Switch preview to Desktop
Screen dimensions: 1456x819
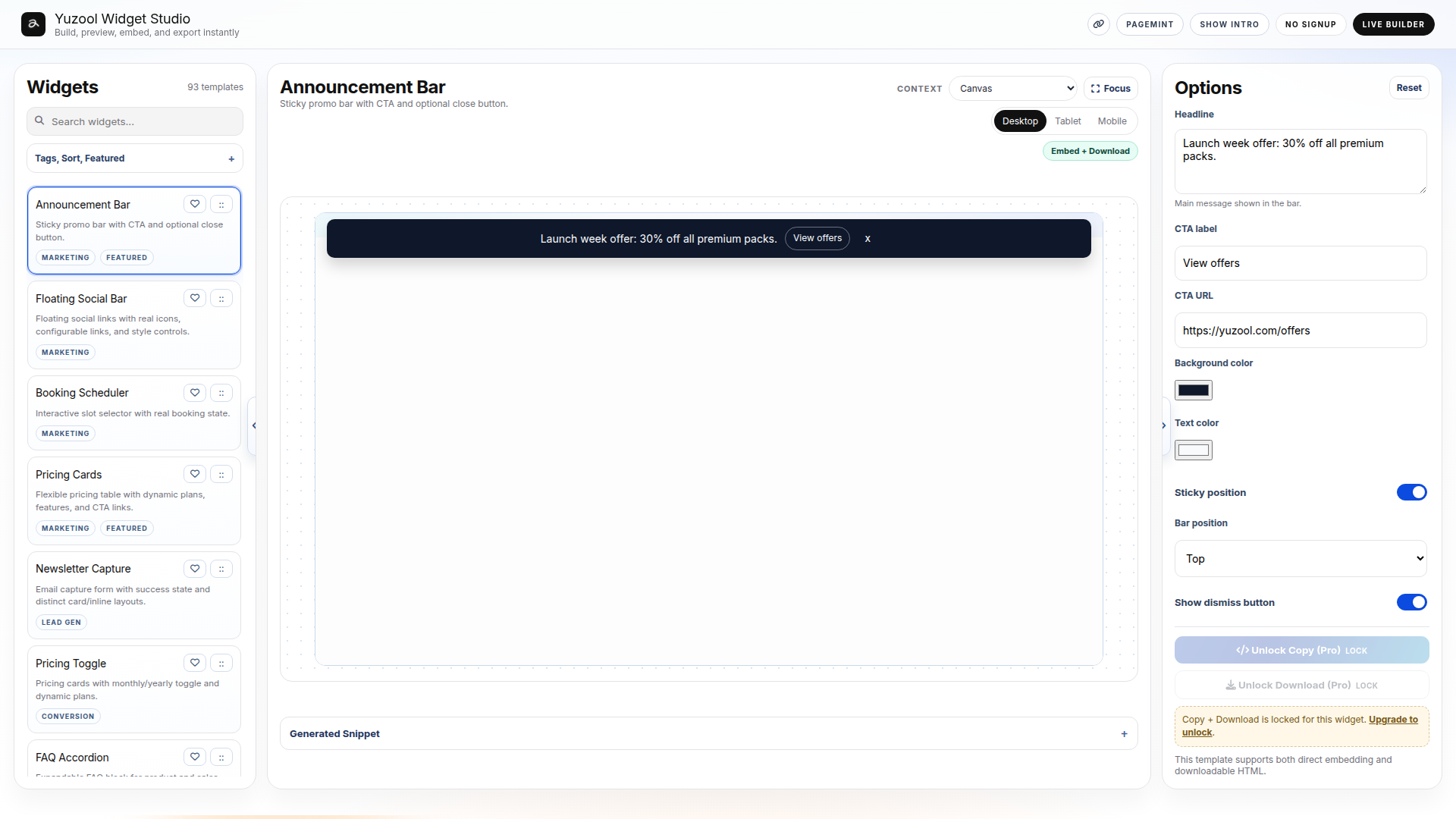pyautogui.click(x=1020, y=121)
